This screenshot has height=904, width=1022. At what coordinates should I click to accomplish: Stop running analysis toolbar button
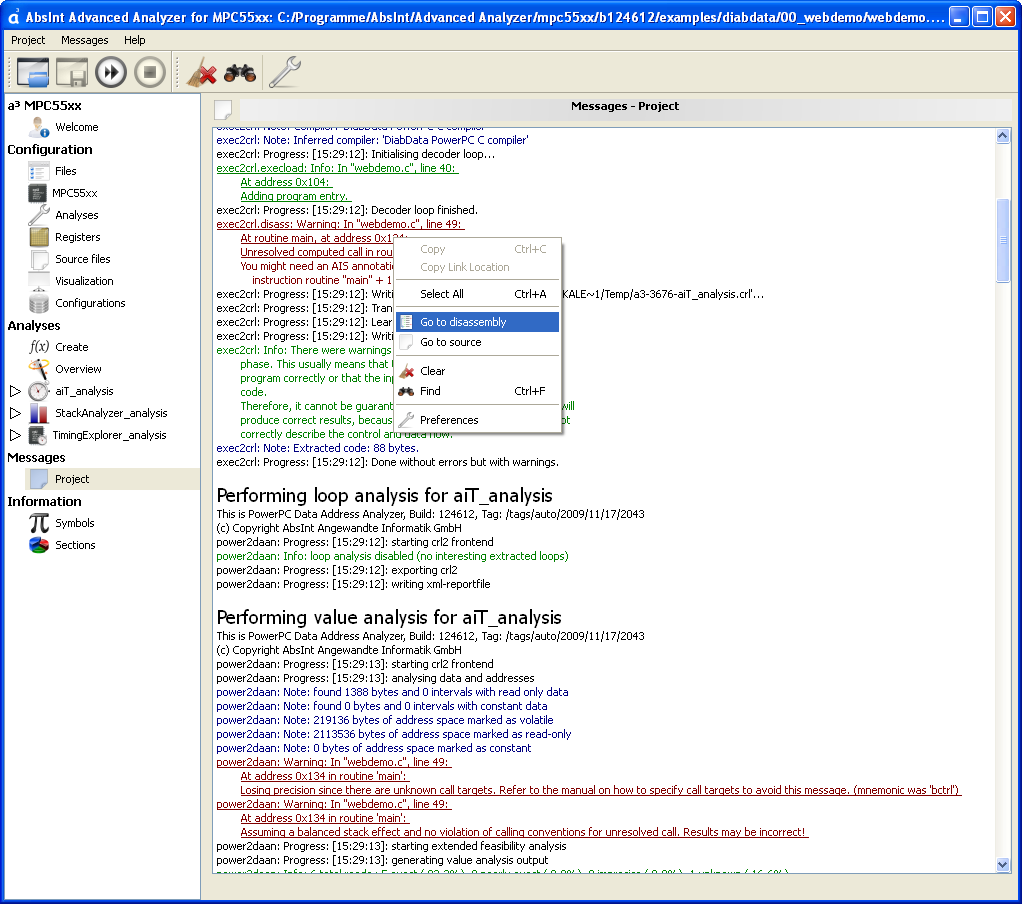(150, 72)
